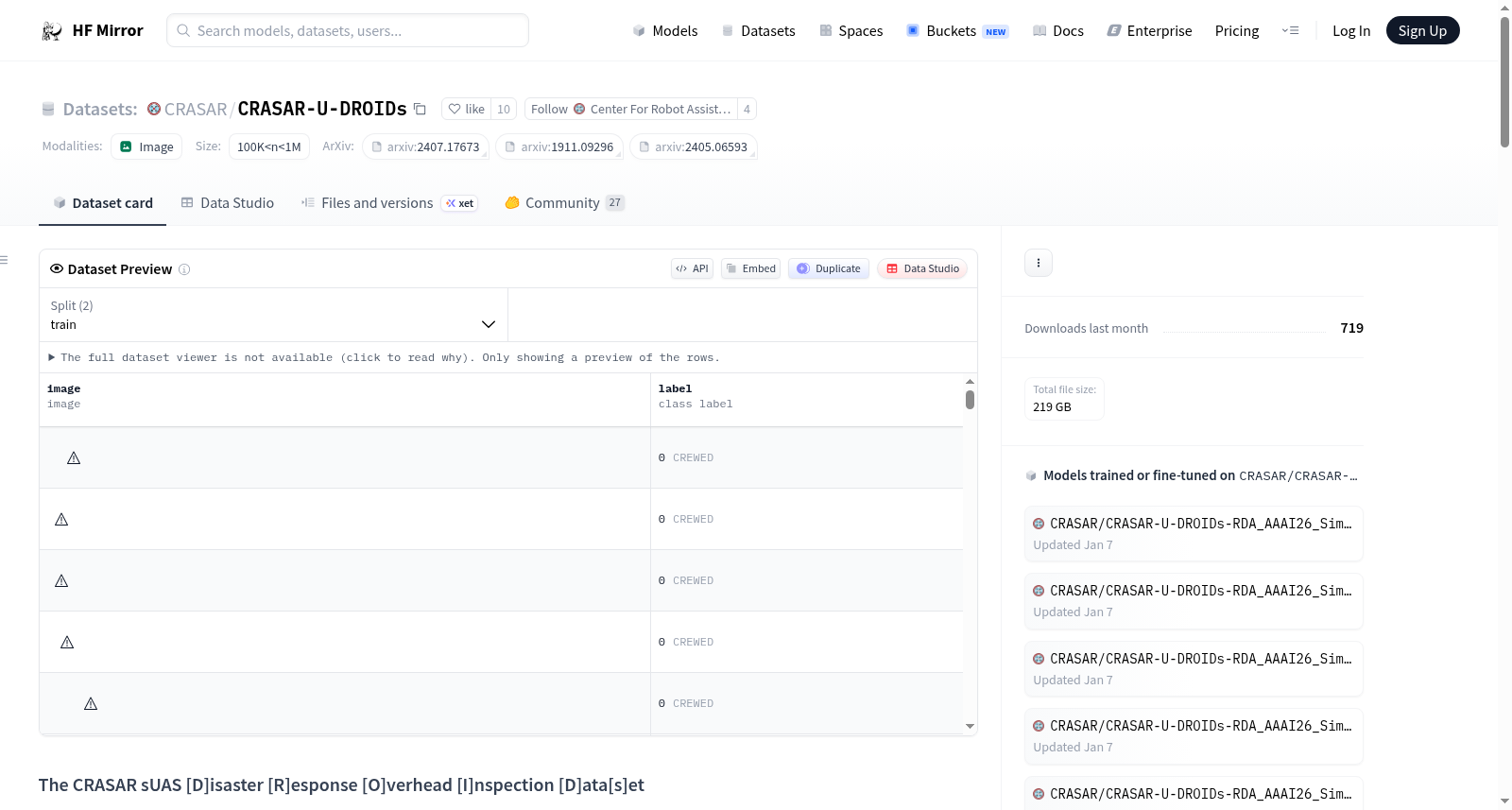Click the Dataset Preview info icon

click(x=184, y=269)
